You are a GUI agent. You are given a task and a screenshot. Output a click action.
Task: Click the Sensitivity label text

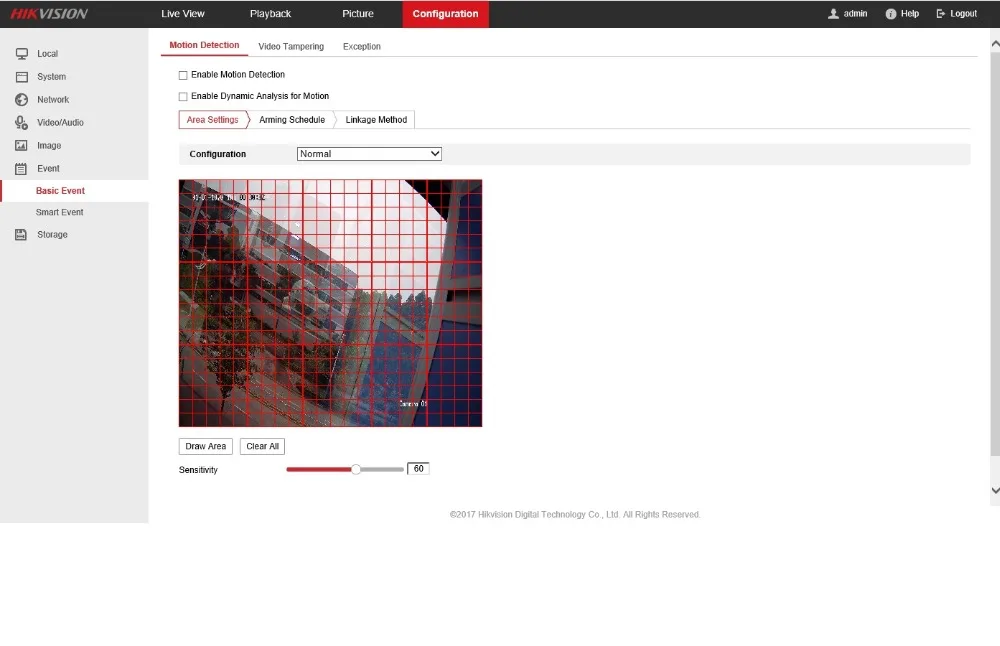pyautogui.click(x=198, y=470)
